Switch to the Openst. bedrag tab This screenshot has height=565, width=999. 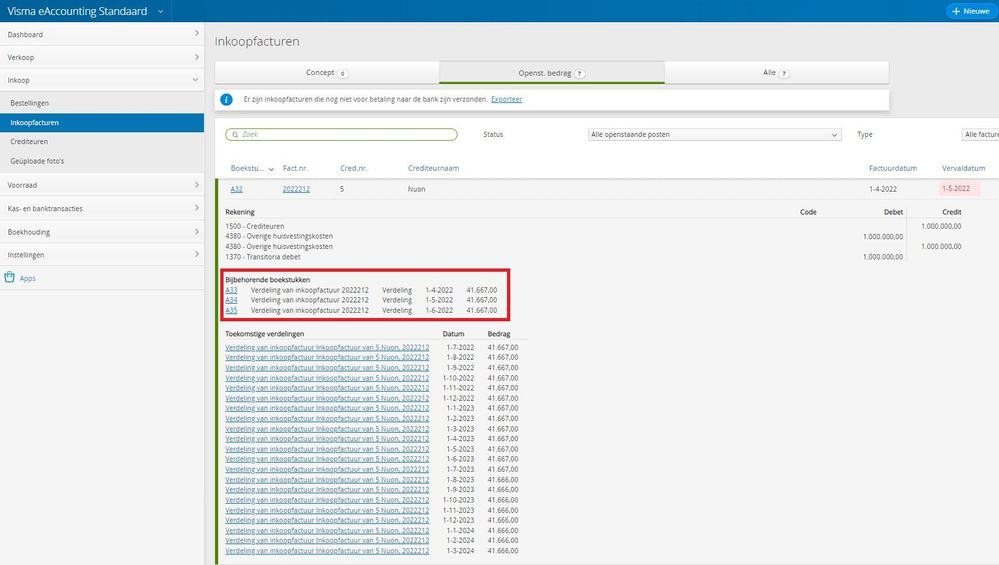click(552, 73)
